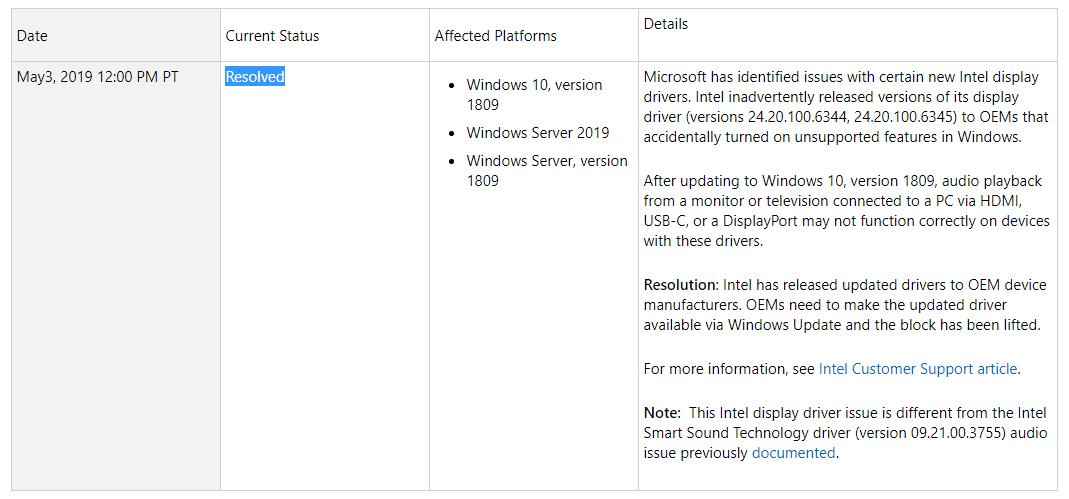Click the bold Resolution label
The height and width of the screenshot is (499, 1069).
(x=680, y=284)
